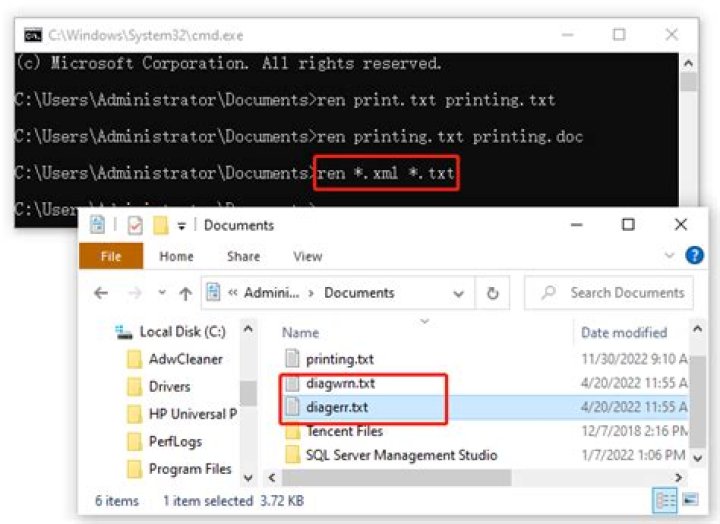Click cmd window scroll up arrow

688,63
